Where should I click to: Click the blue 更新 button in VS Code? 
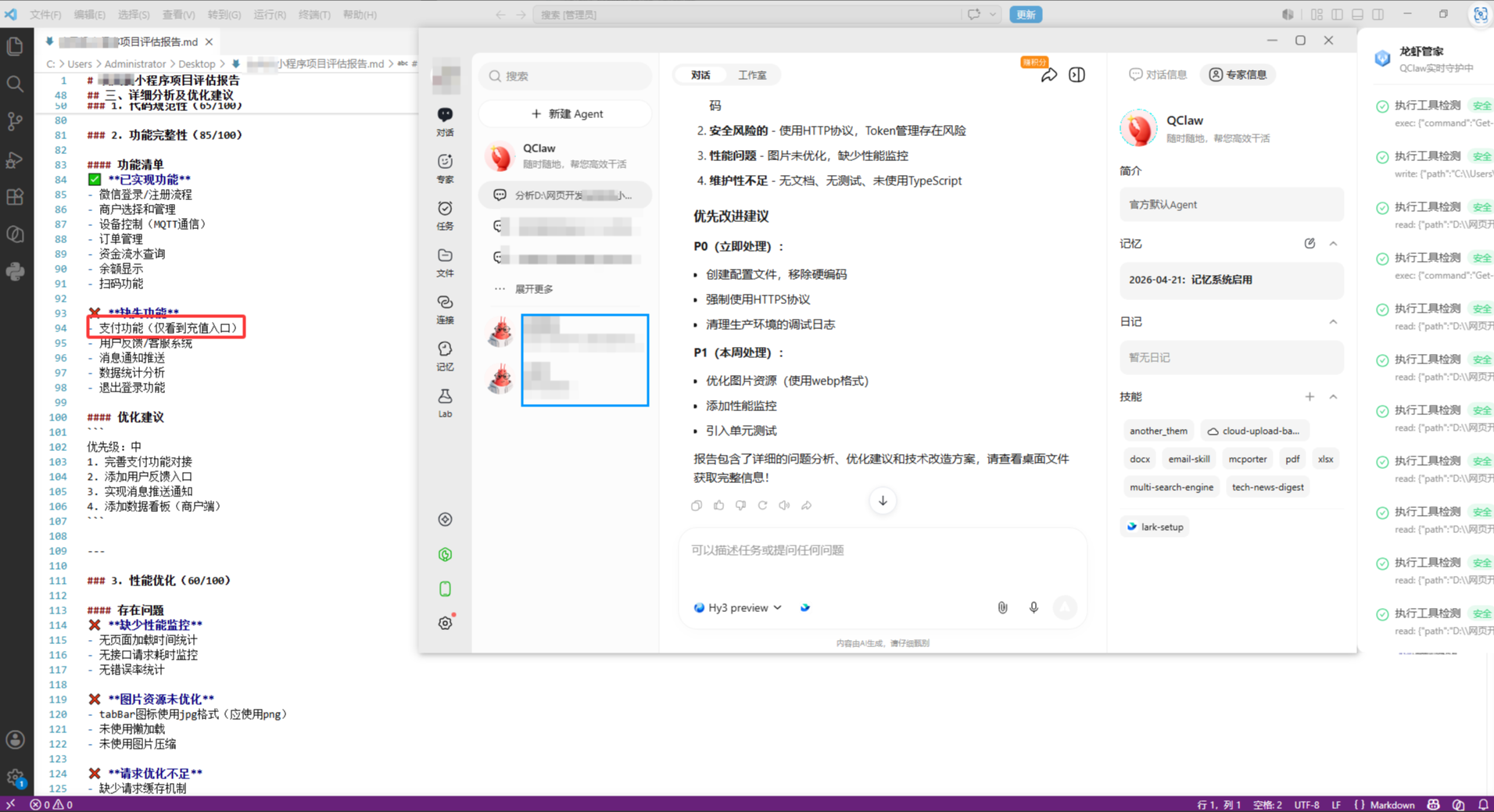click(x=1026, y=14)
